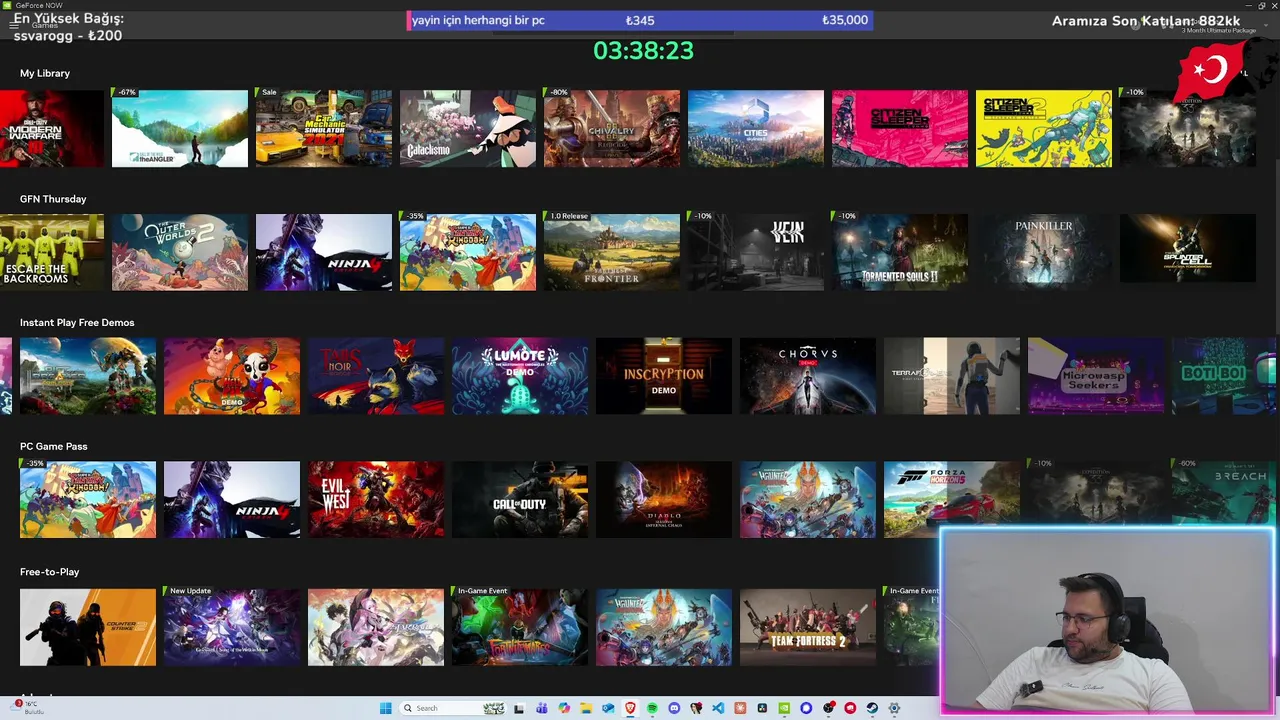The height and width of the screenshot is (720, 1280).
Task: Select Fortnite tile with In-Game Event badge
Action: (520, 627)
